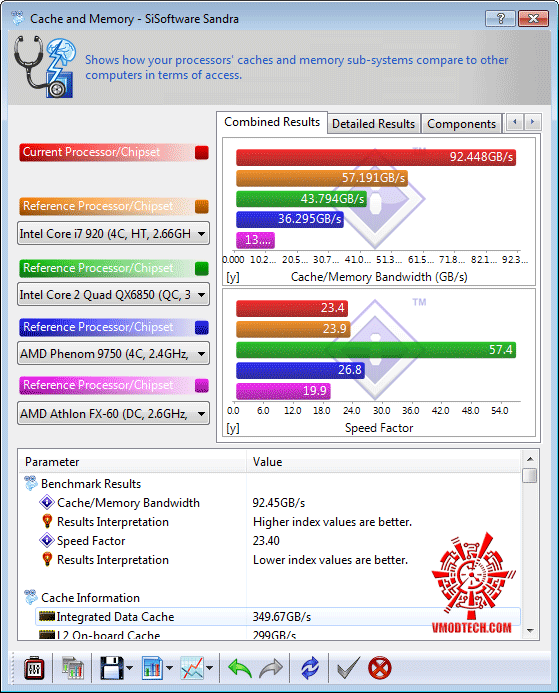Click the 92.45GB/s value cell

(x=278, y=503)
